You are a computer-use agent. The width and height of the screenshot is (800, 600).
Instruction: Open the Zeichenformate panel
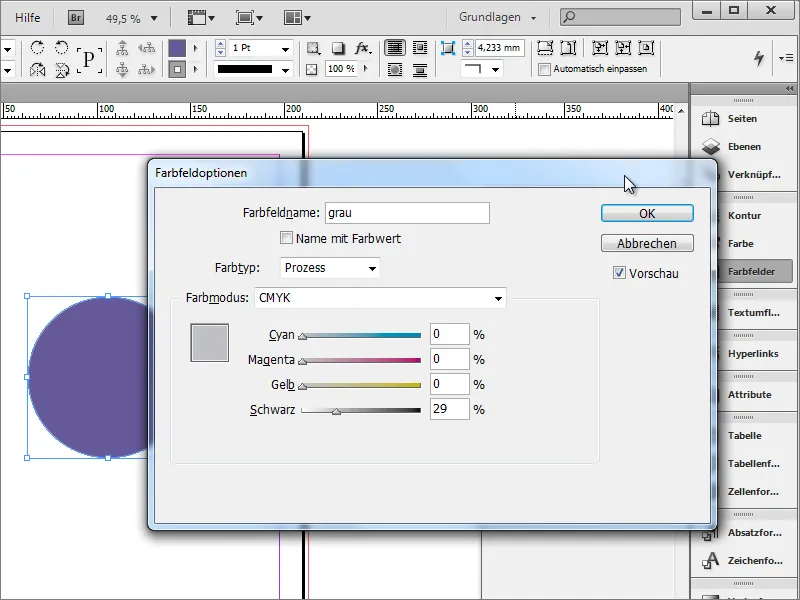pos(742,561)
